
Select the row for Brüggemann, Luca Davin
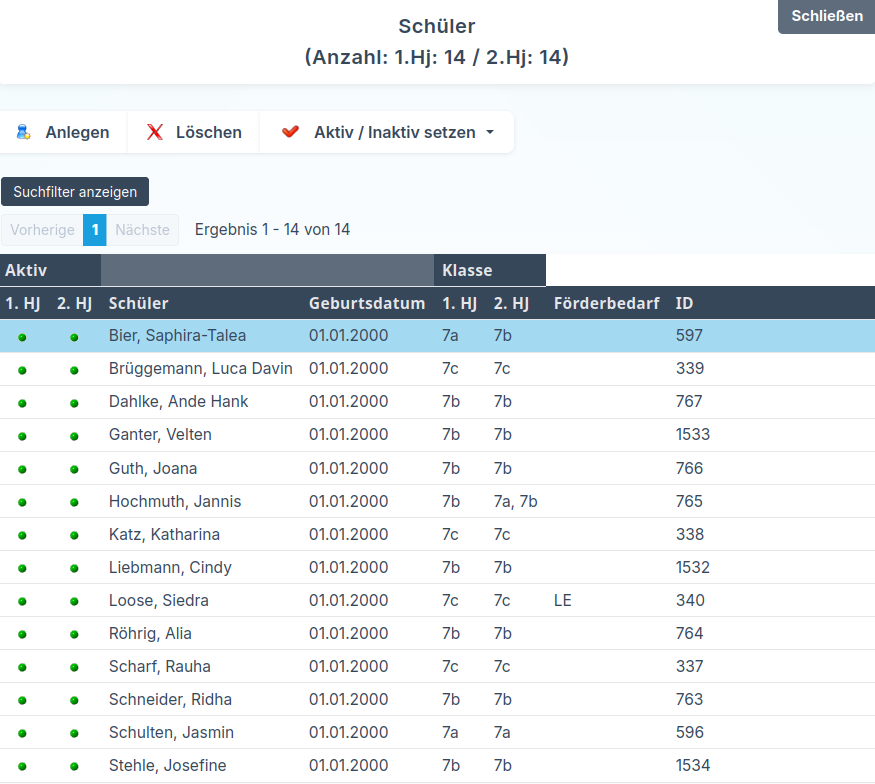pyautogui.click(x=200, y=369)
